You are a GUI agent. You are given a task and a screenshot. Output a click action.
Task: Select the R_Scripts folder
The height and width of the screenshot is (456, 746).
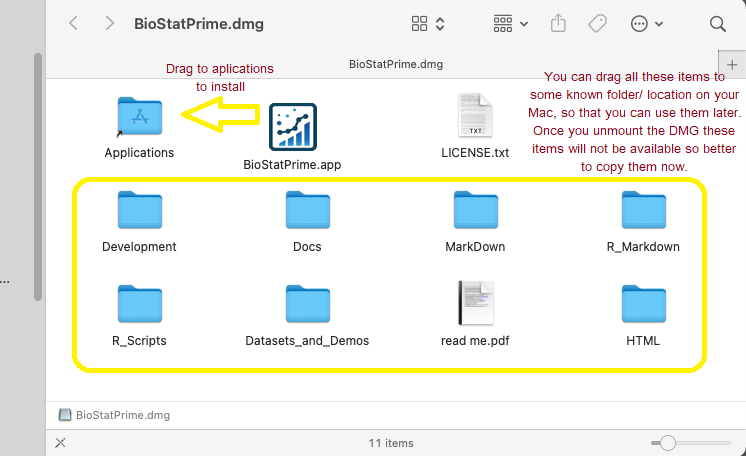139,305
